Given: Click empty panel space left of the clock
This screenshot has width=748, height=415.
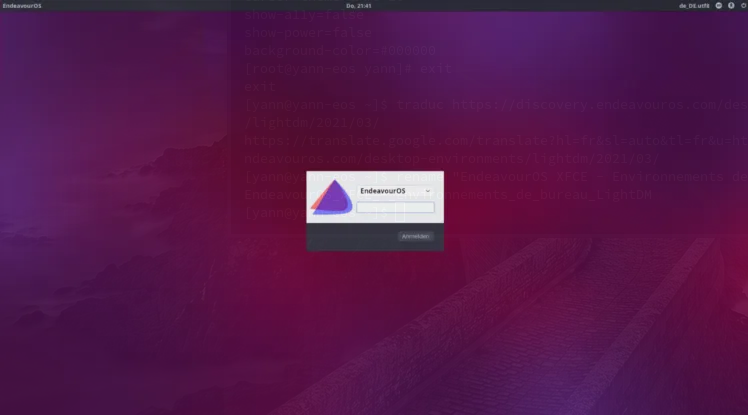Looking at the screenshot, I should click(x=200, y=5).
